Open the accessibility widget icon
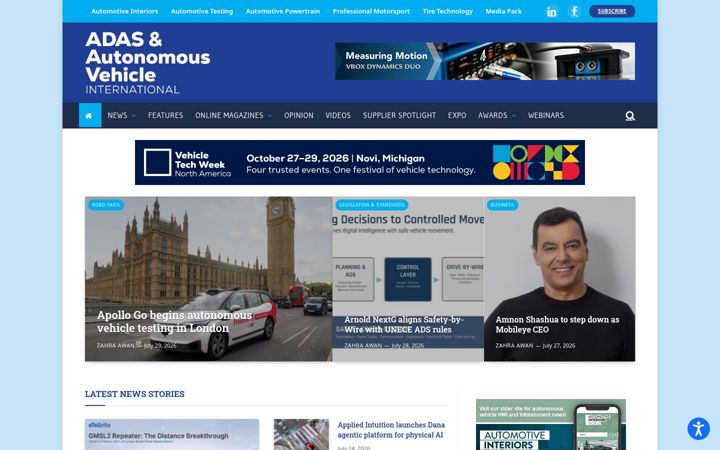The height and width of the screenshot is (450, 720). point(698,429)
